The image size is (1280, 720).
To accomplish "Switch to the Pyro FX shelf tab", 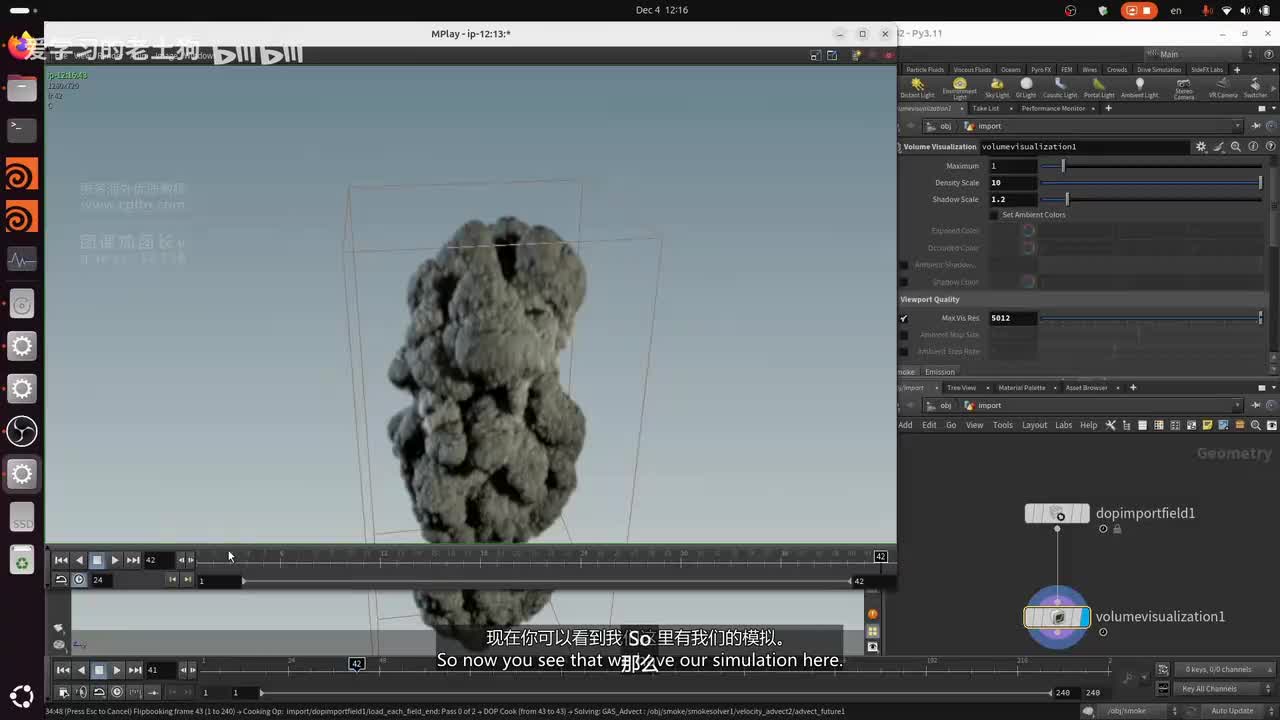I will 1040,70.
